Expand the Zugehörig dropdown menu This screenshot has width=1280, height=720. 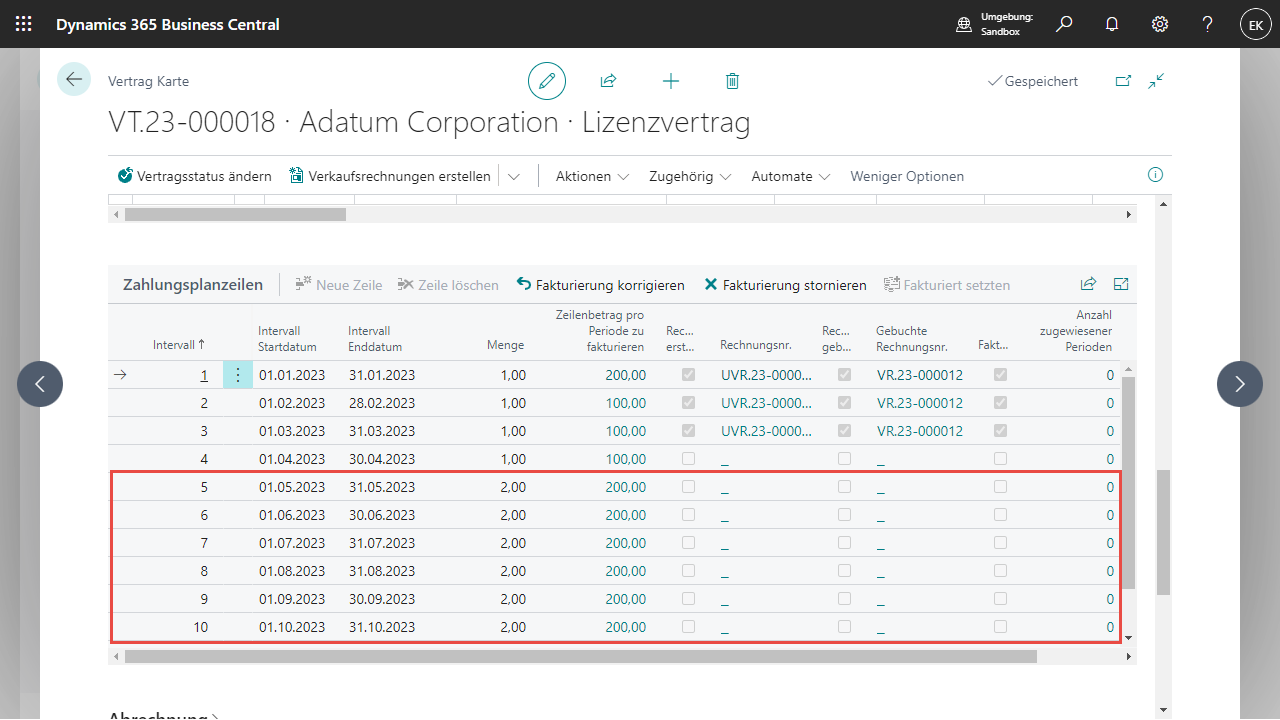tap(690, 176)
